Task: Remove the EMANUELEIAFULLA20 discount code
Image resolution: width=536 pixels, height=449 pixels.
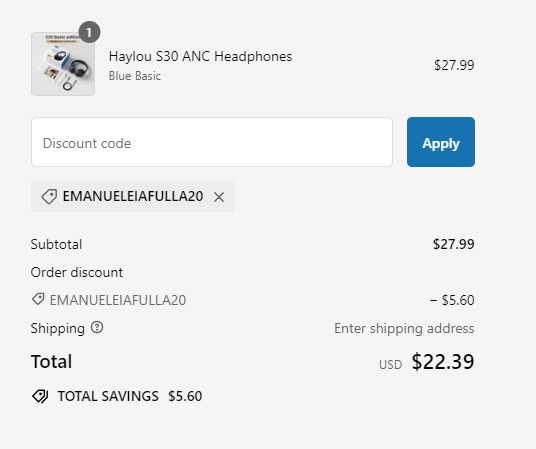Action: 219,197
